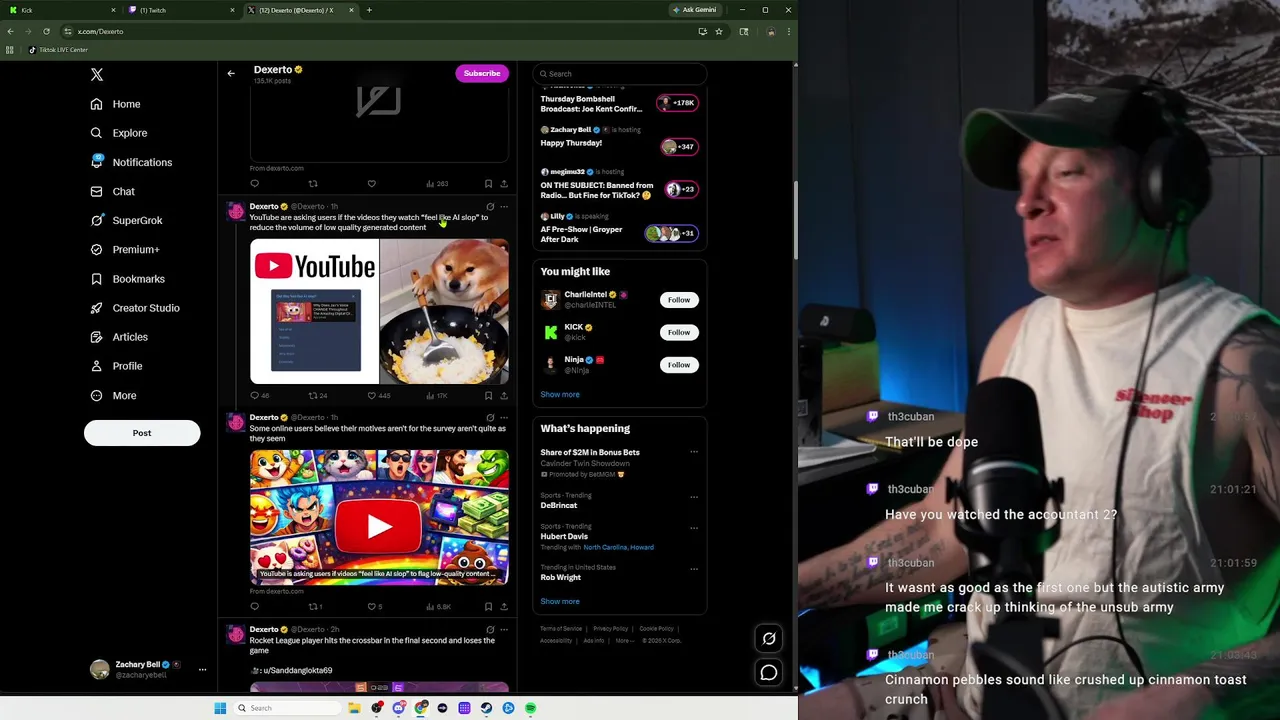1280x720 pixels.
Task: Share the YouTube AI slop post
Action: 504,395
